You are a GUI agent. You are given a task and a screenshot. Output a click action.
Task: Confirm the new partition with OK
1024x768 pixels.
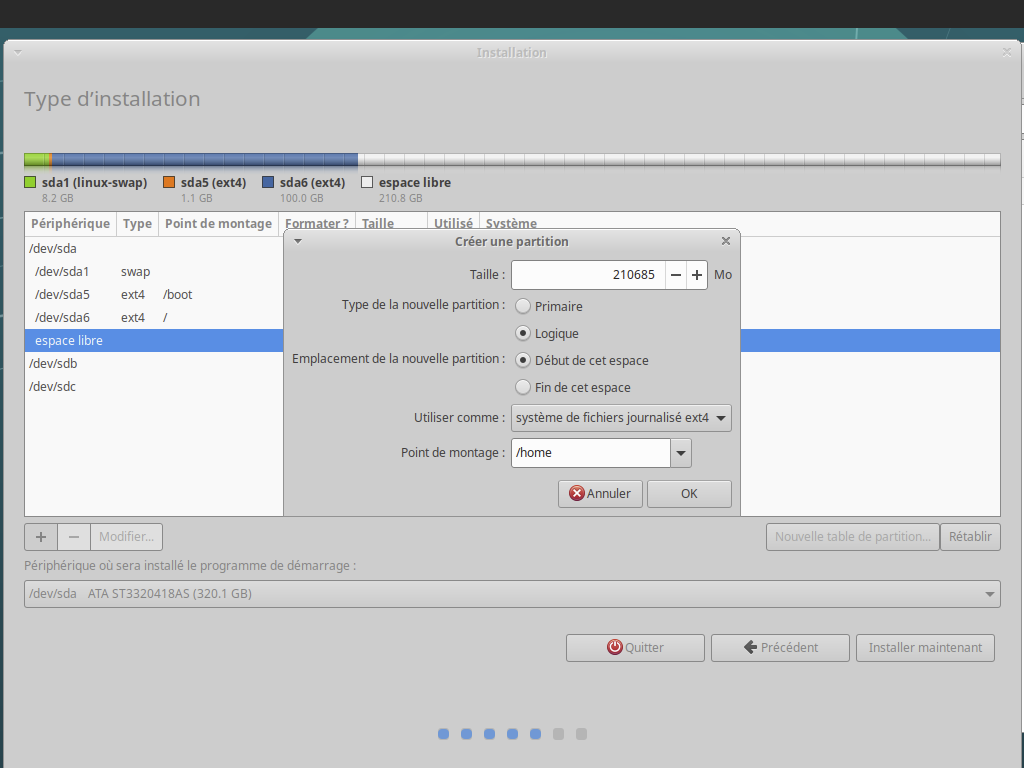click(689, 493)
